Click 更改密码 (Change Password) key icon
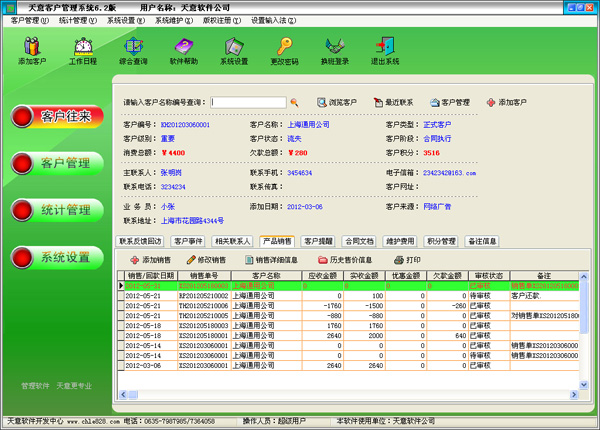 [284, 49]
